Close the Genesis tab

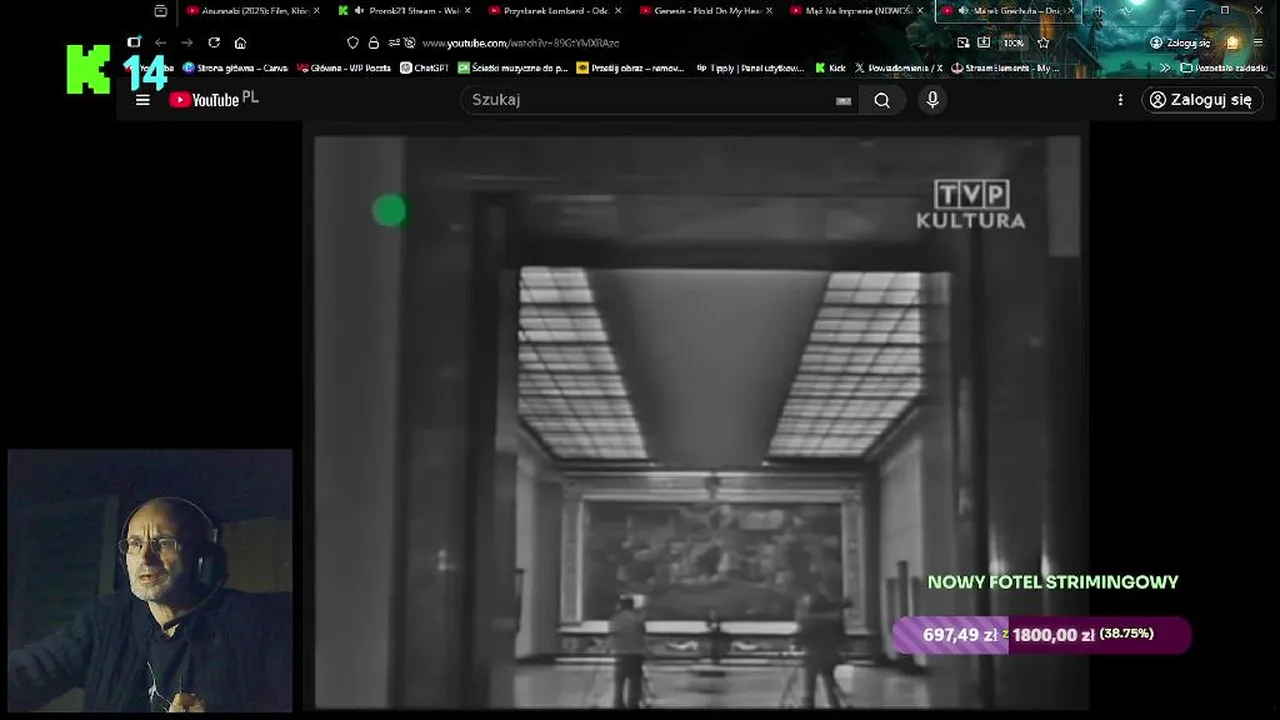tap(768, 11)
